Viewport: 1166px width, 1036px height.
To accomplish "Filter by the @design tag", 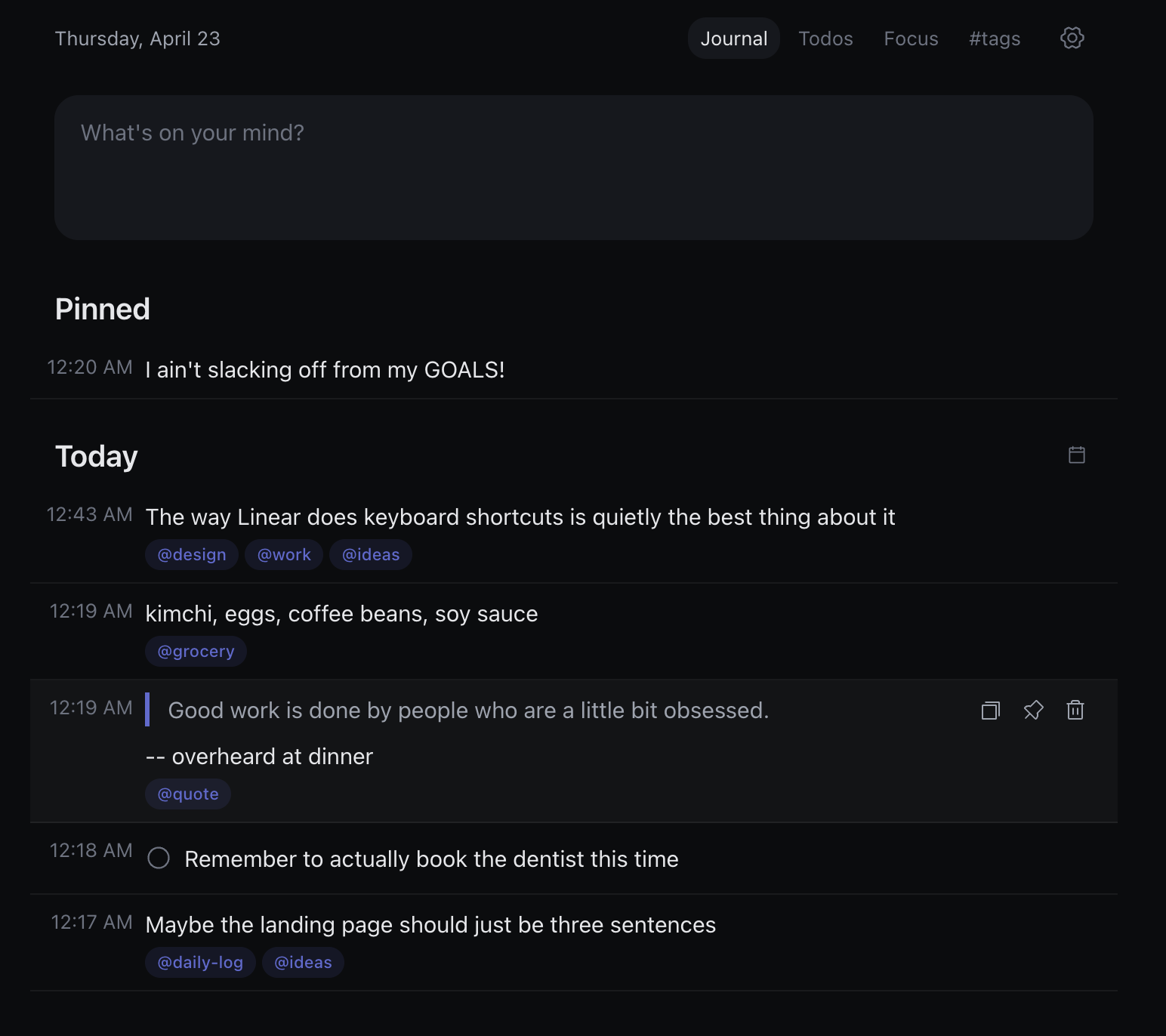I will (192, 555).
